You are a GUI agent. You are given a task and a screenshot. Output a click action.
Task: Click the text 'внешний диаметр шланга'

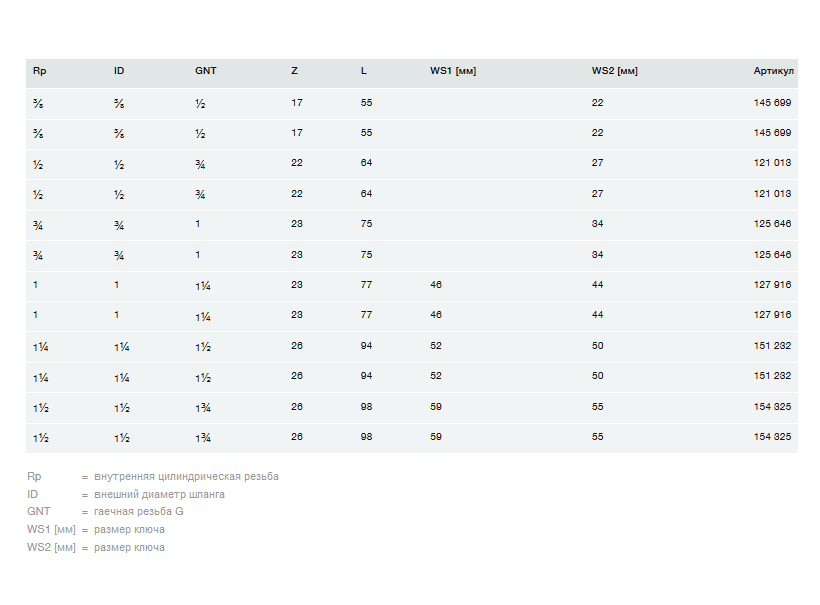click(159, 494)
